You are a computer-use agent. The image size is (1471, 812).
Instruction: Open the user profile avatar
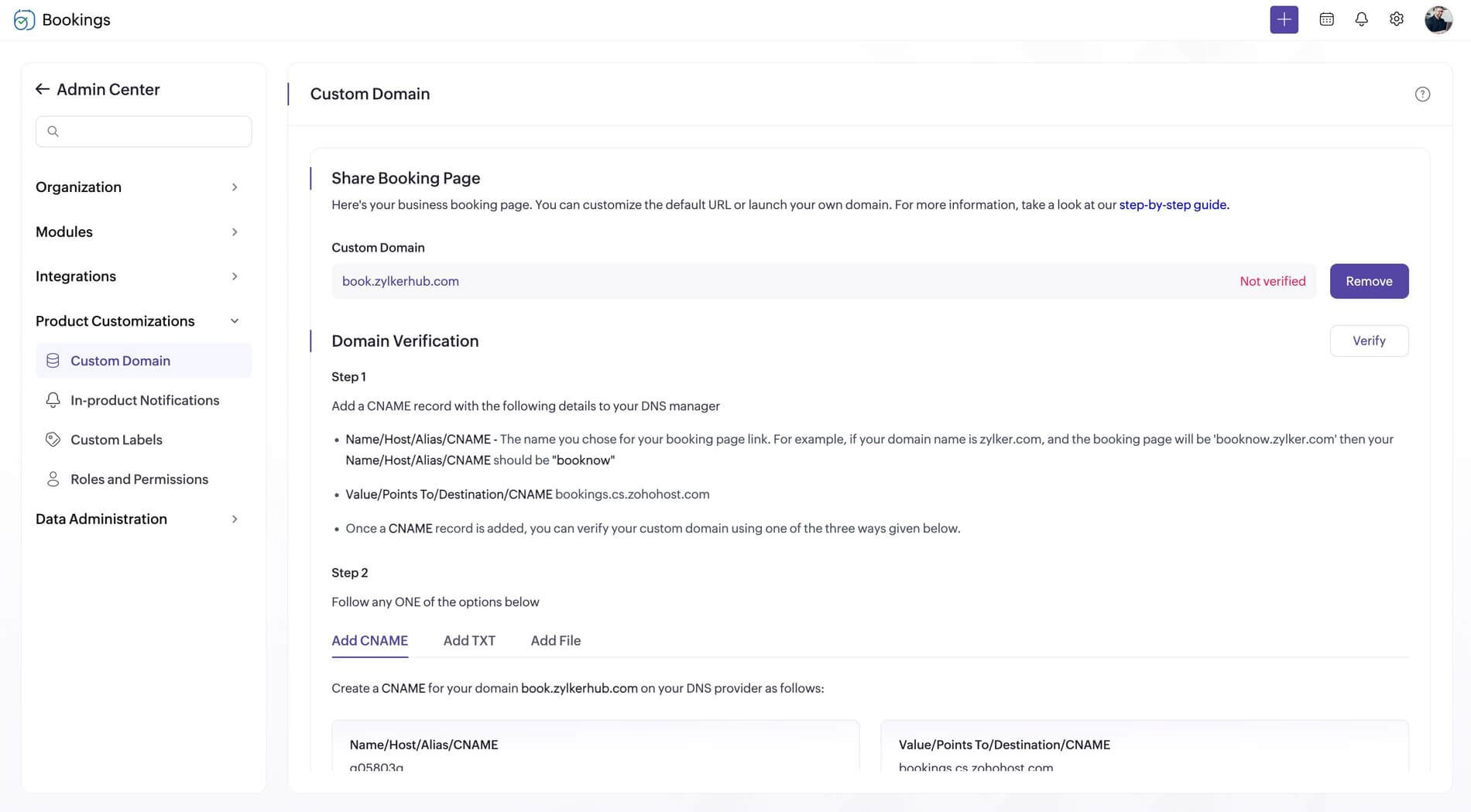(x=1438, y=19)
